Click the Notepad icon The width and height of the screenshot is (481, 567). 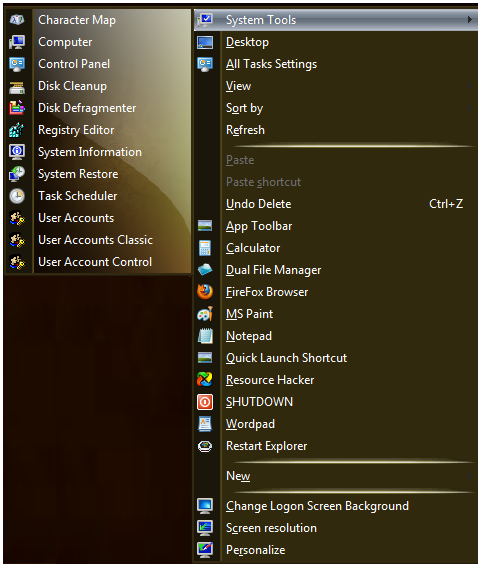[205, 336]
